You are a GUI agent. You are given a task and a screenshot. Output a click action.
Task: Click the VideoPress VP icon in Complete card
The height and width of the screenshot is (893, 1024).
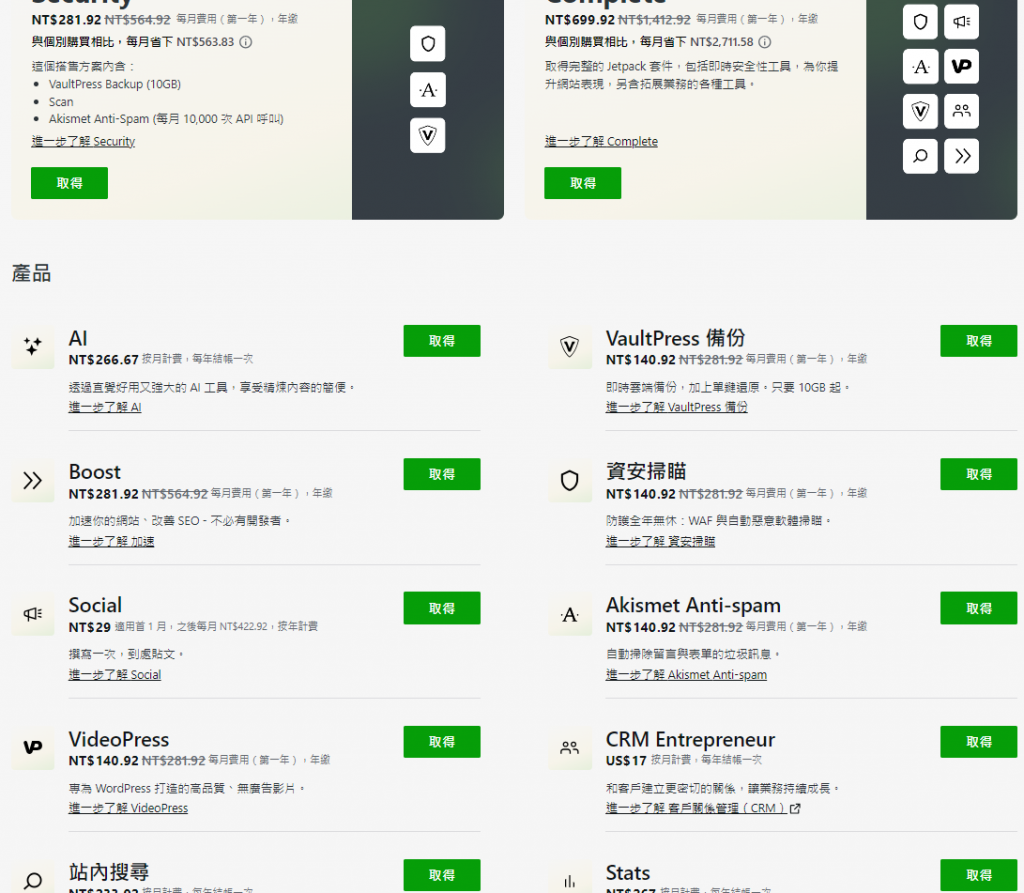(x=961, y=67)
